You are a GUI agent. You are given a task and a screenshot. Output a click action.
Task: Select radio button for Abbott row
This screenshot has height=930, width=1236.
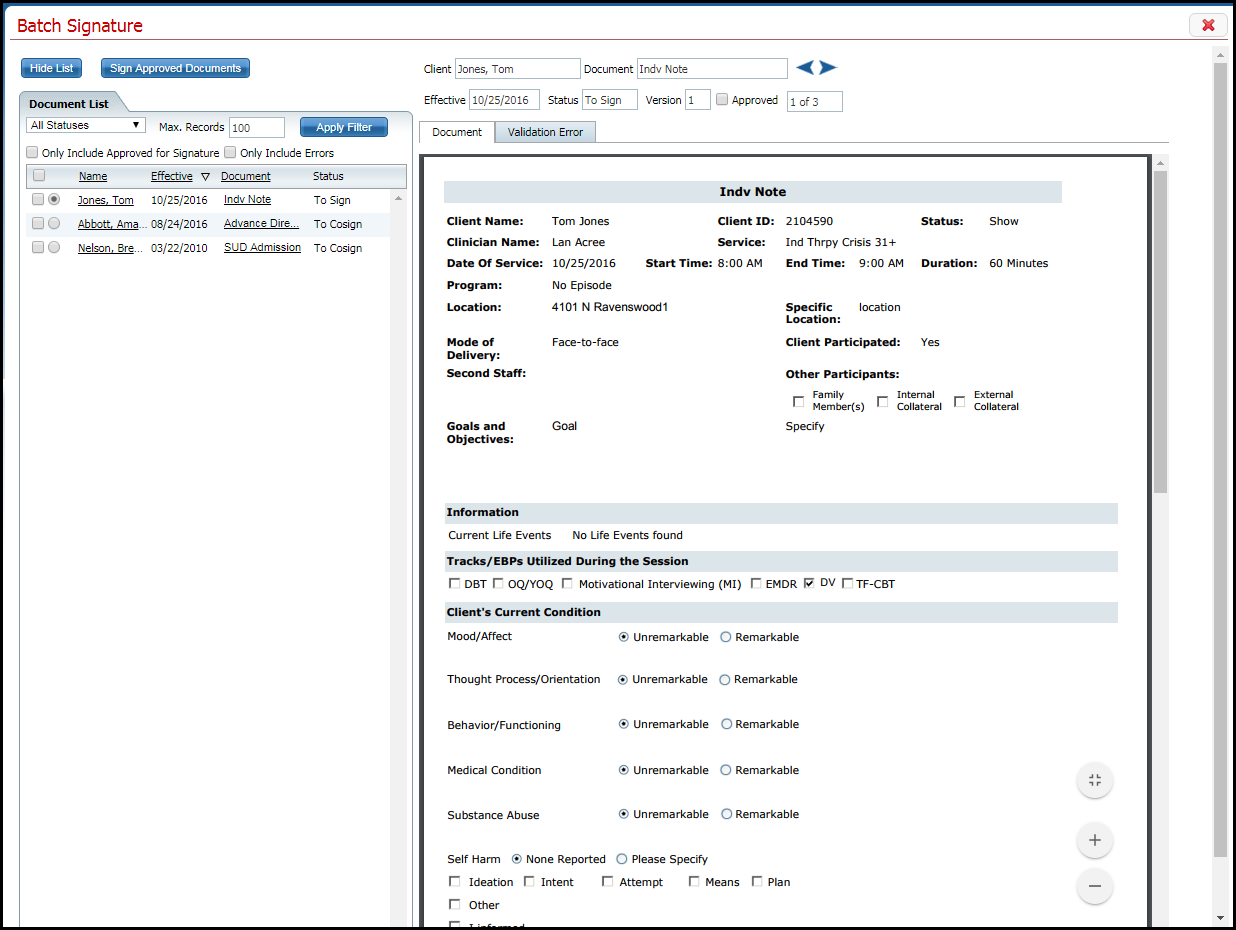tap(54, 224)
